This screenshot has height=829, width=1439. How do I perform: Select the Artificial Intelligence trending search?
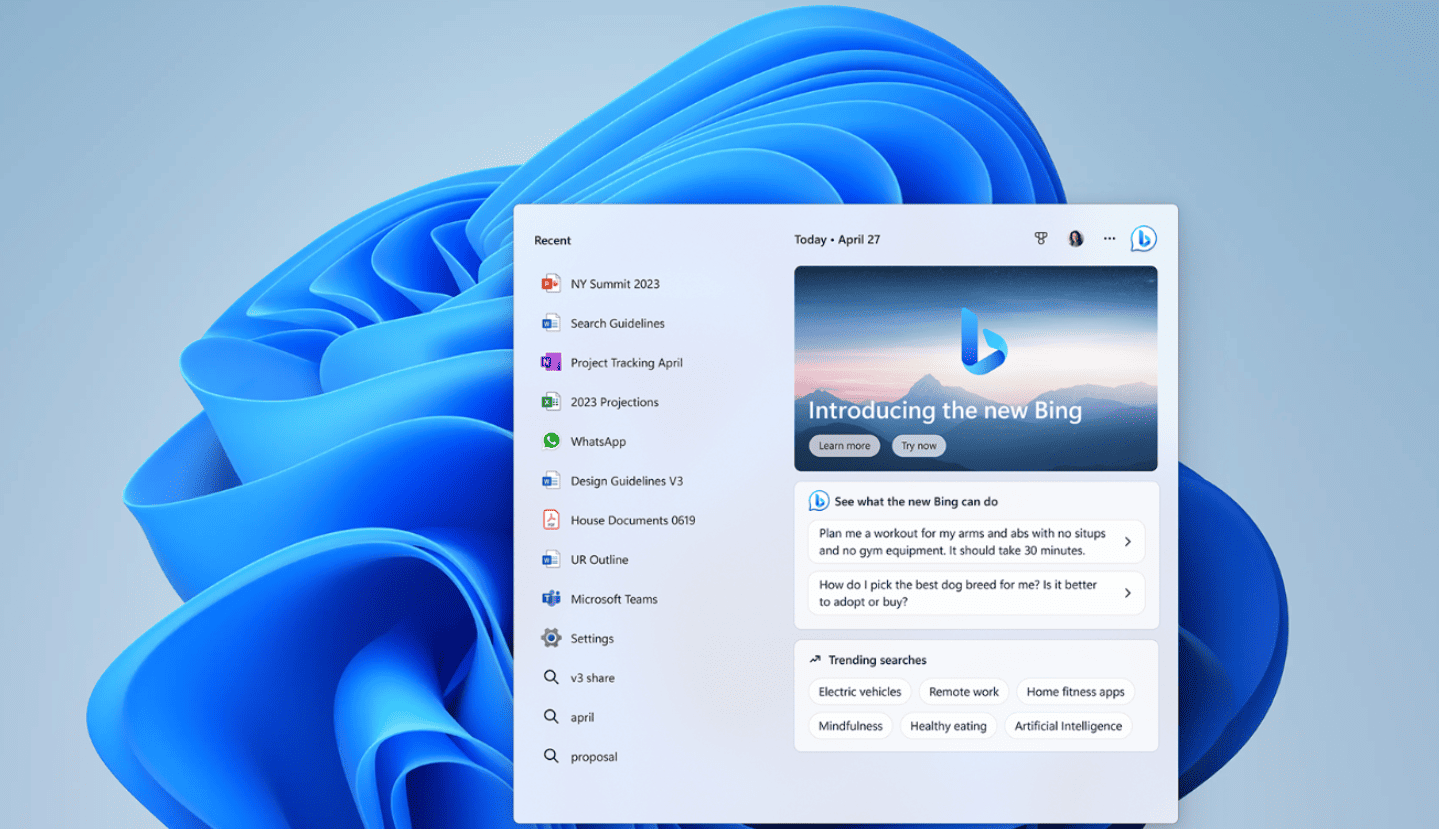(1068, 726)
